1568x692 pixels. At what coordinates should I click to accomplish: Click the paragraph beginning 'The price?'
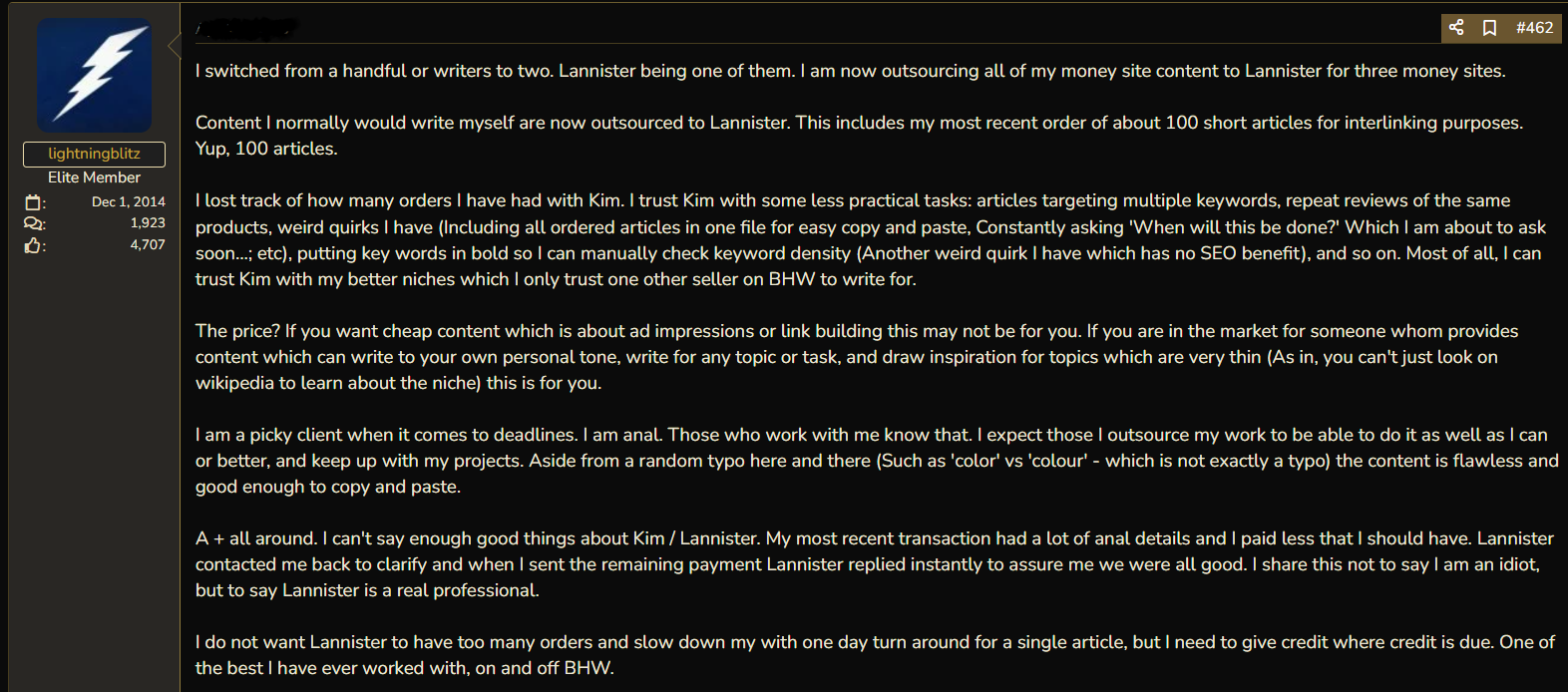tap(857, 357)
